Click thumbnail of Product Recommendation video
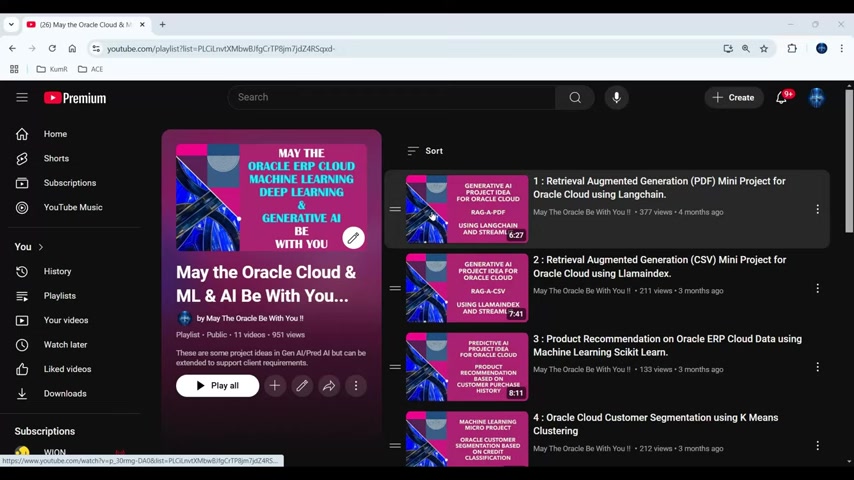Image resolution: width=854 pixels, height=480 pixels. tap(467, 367)
